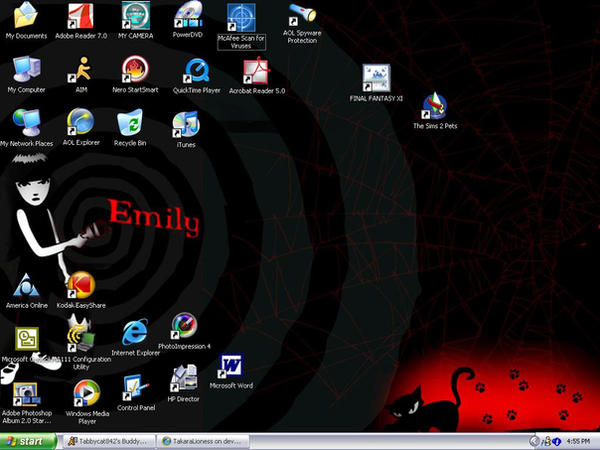Open the MY CAMERA shortcut

(135, 15)
